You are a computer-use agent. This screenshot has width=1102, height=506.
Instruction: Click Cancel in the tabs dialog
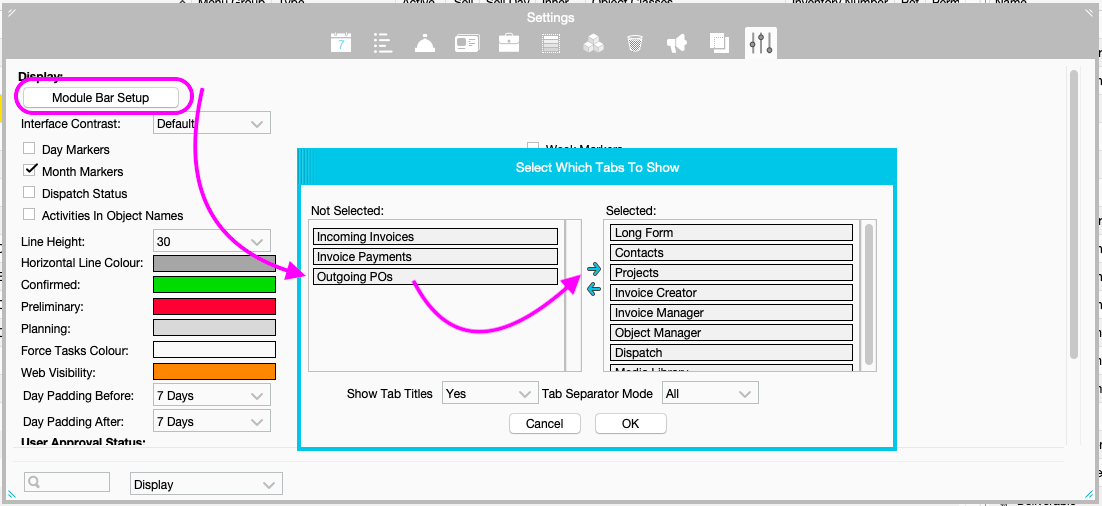point(545,424)
